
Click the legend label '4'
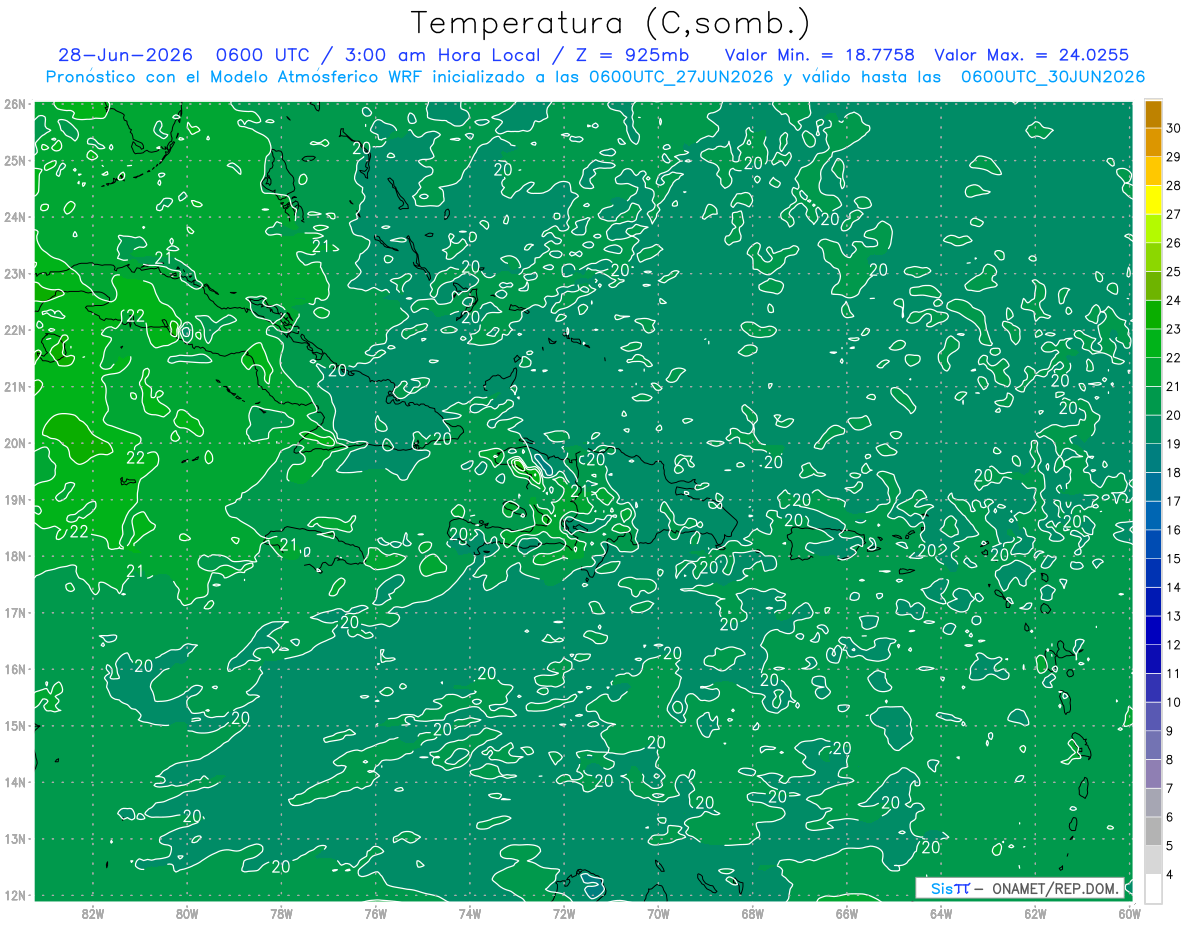tap(1170, 875)
